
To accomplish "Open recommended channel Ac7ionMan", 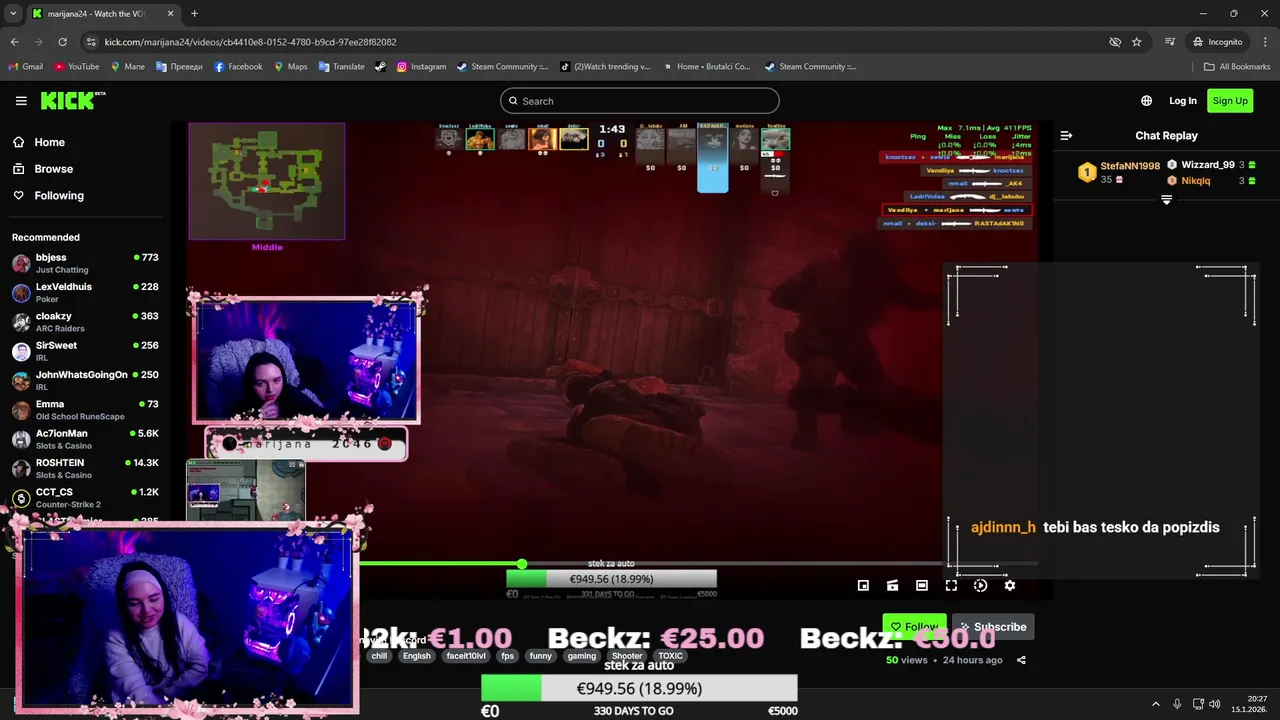I will tap(85, 439).
